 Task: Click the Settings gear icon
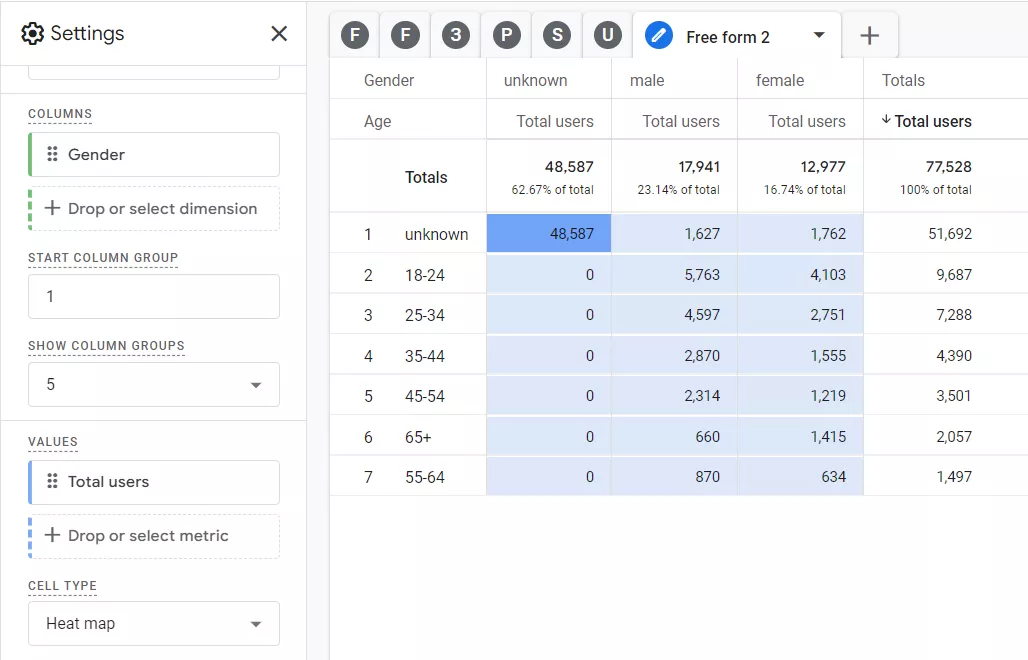[x=32, y=33]
